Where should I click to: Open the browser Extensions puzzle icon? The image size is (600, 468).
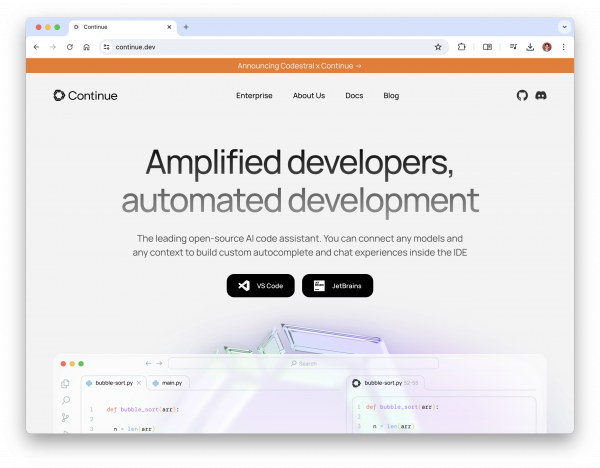click(462, 47)
